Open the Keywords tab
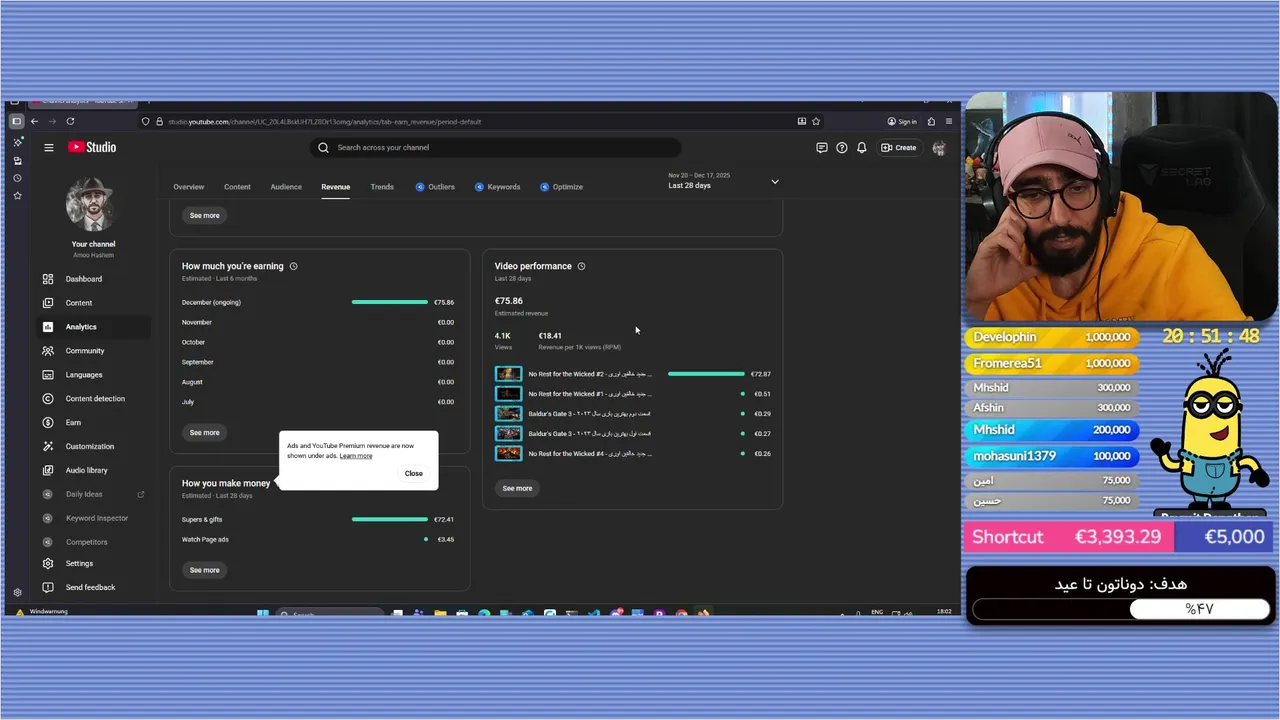The height and width of the screenshot is (720, 1280). (x=497, y=187)
